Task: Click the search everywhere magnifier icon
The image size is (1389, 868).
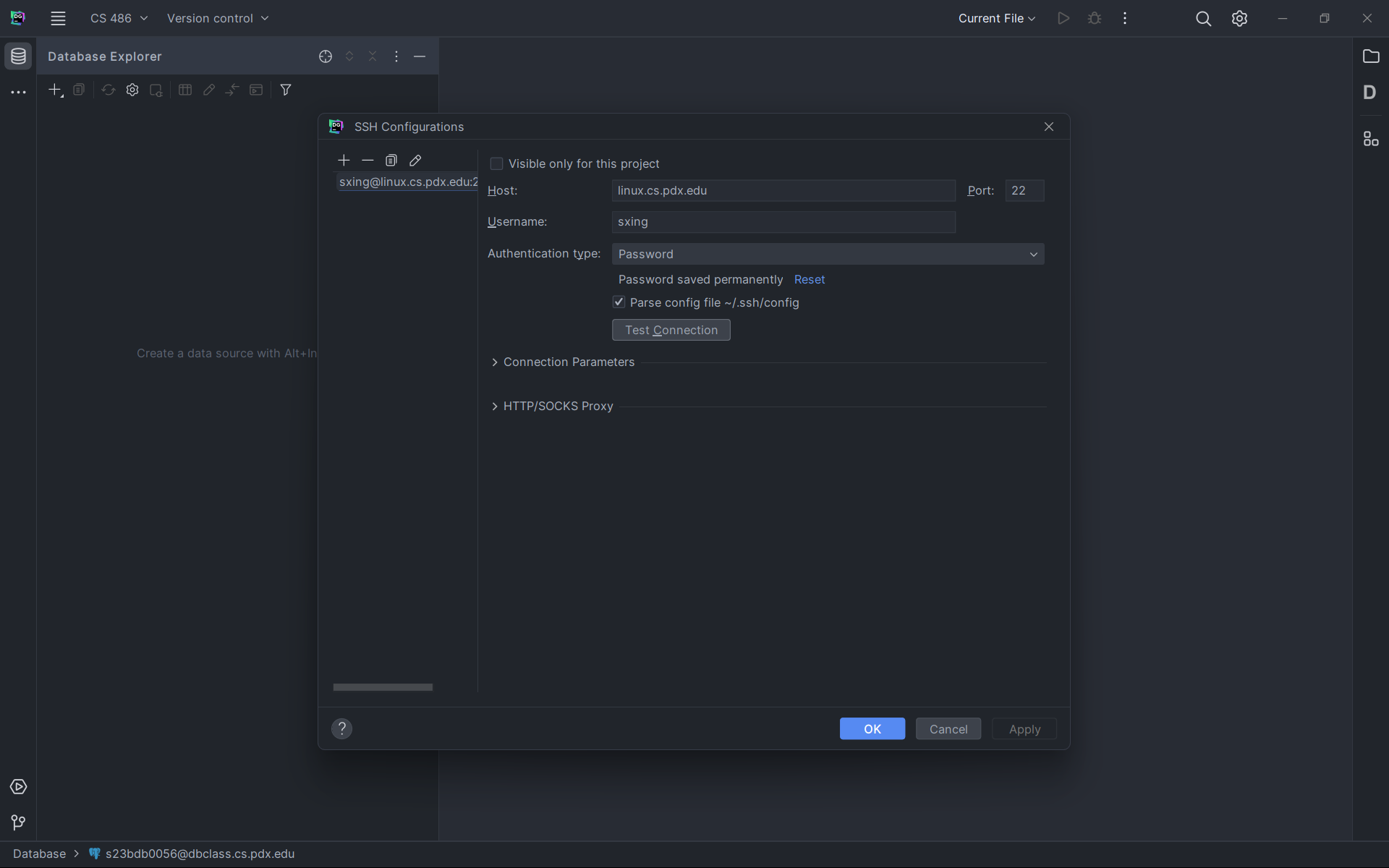Action: pyautogui.click(x=1203, y=19)
